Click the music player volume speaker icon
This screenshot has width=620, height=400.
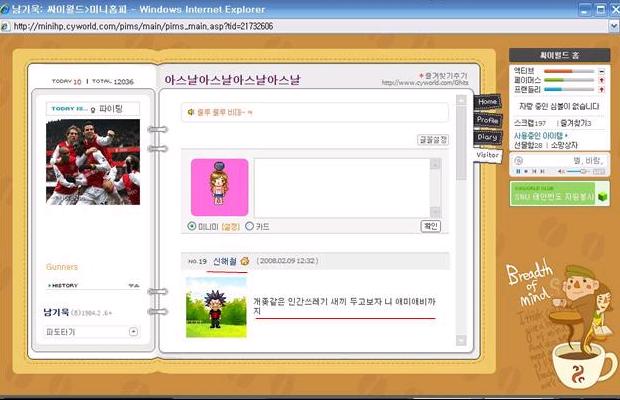point(561,171)
